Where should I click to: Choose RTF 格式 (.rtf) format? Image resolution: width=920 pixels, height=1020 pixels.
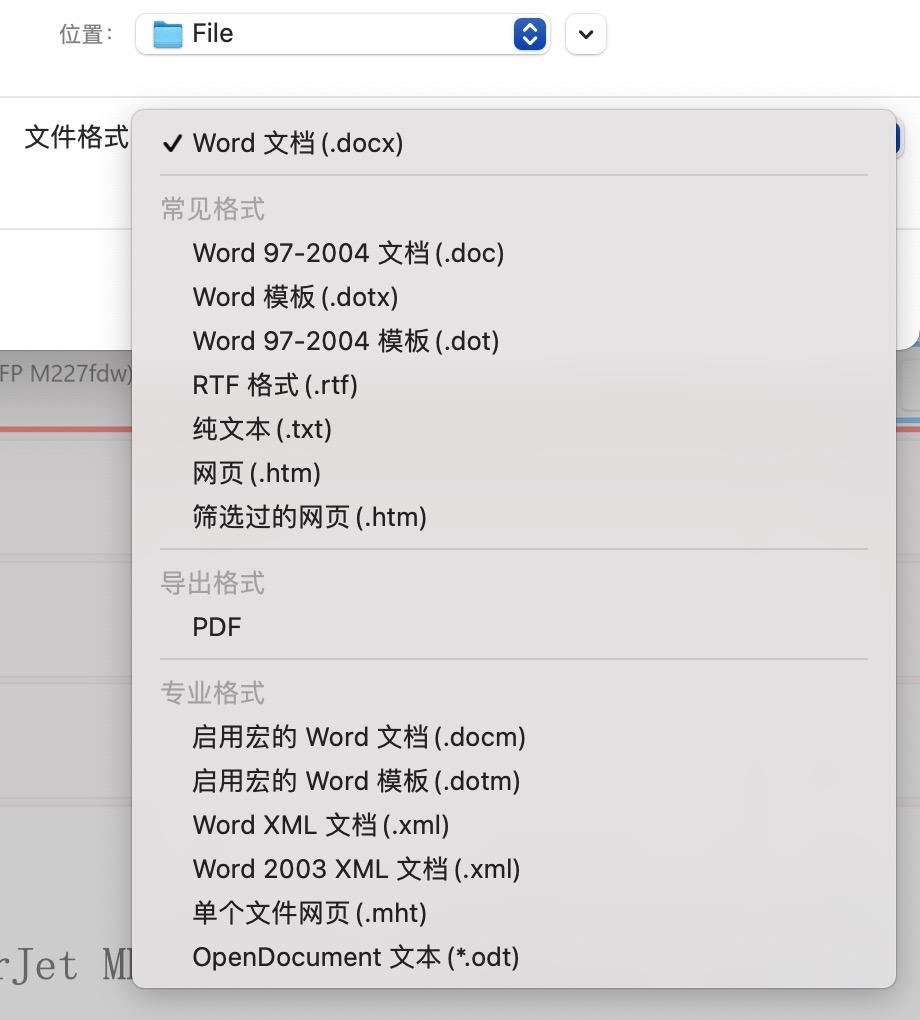[274, 385]
